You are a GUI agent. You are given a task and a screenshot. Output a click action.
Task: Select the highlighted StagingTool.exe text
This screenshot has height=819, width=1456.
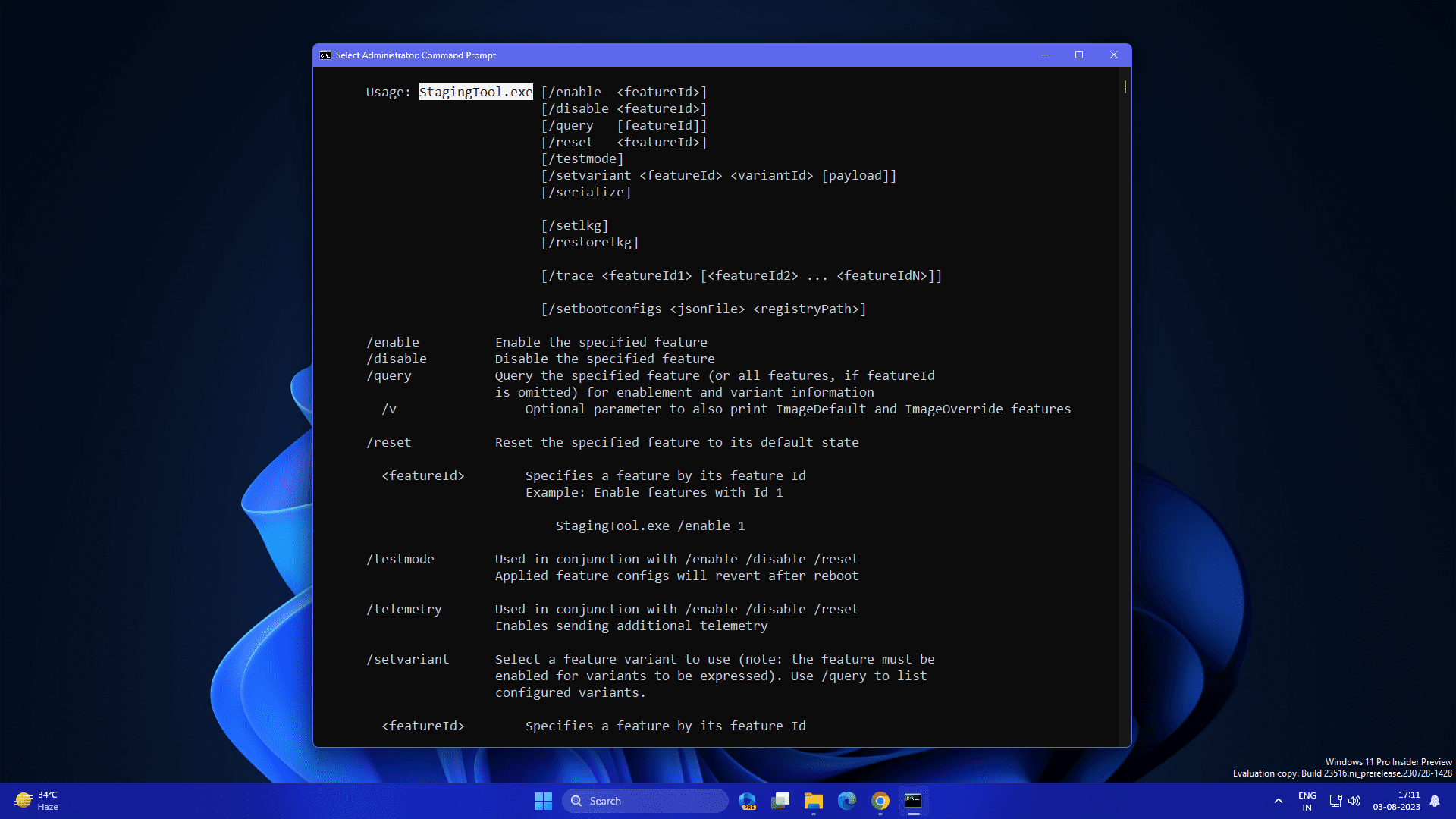tap(476, 91)
